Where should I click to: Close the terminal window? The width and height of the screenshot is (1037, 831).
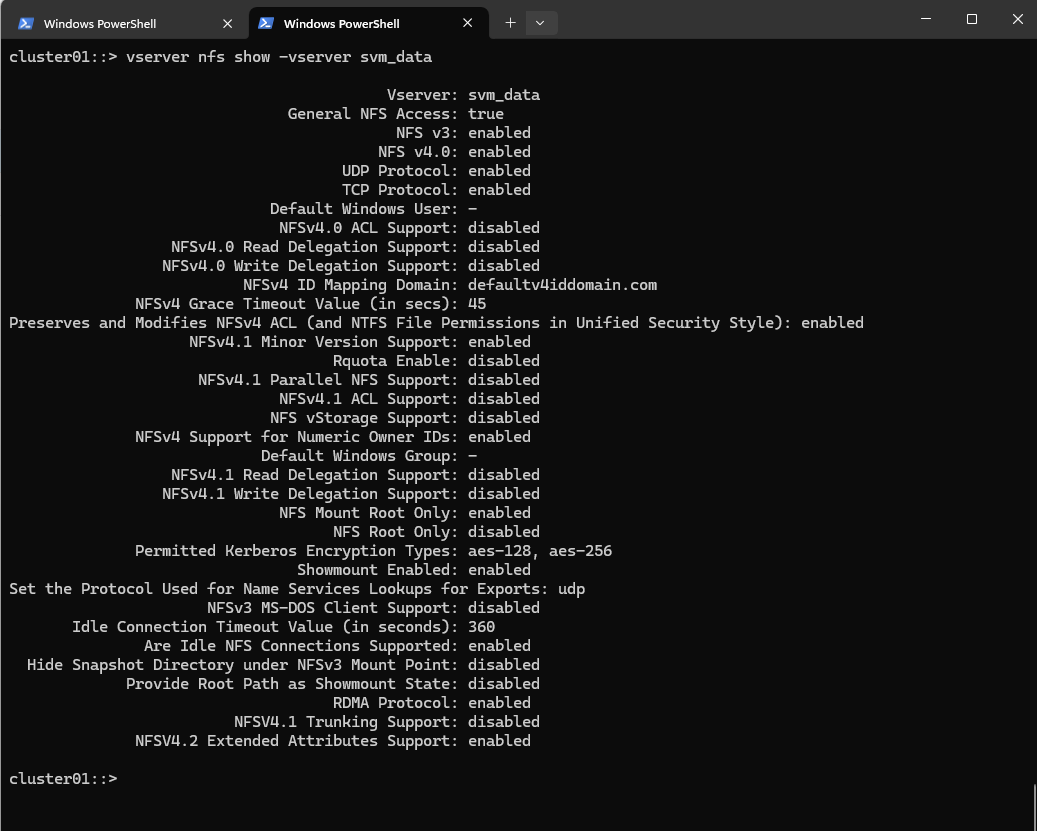pyautogui.click(x=1018, y=19)
